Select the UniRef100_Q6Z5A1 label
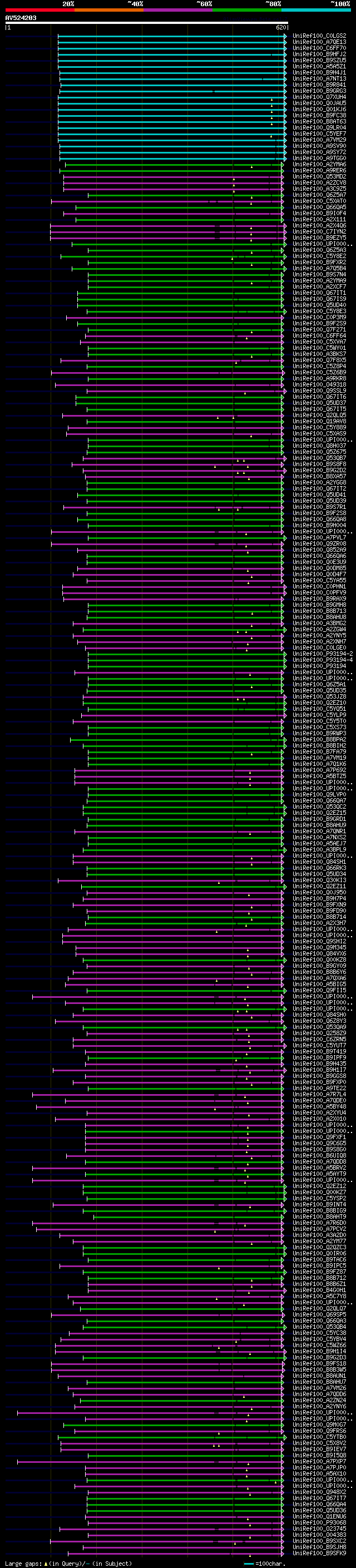Viewport: 356px width, 1568px height. [319, 684]
